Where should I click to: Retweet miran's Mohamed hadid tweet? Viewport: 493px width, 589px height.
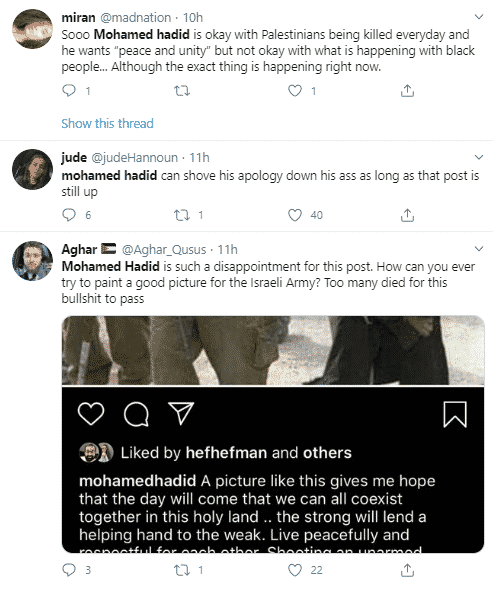pyautogui.click(x=182, y=91)
